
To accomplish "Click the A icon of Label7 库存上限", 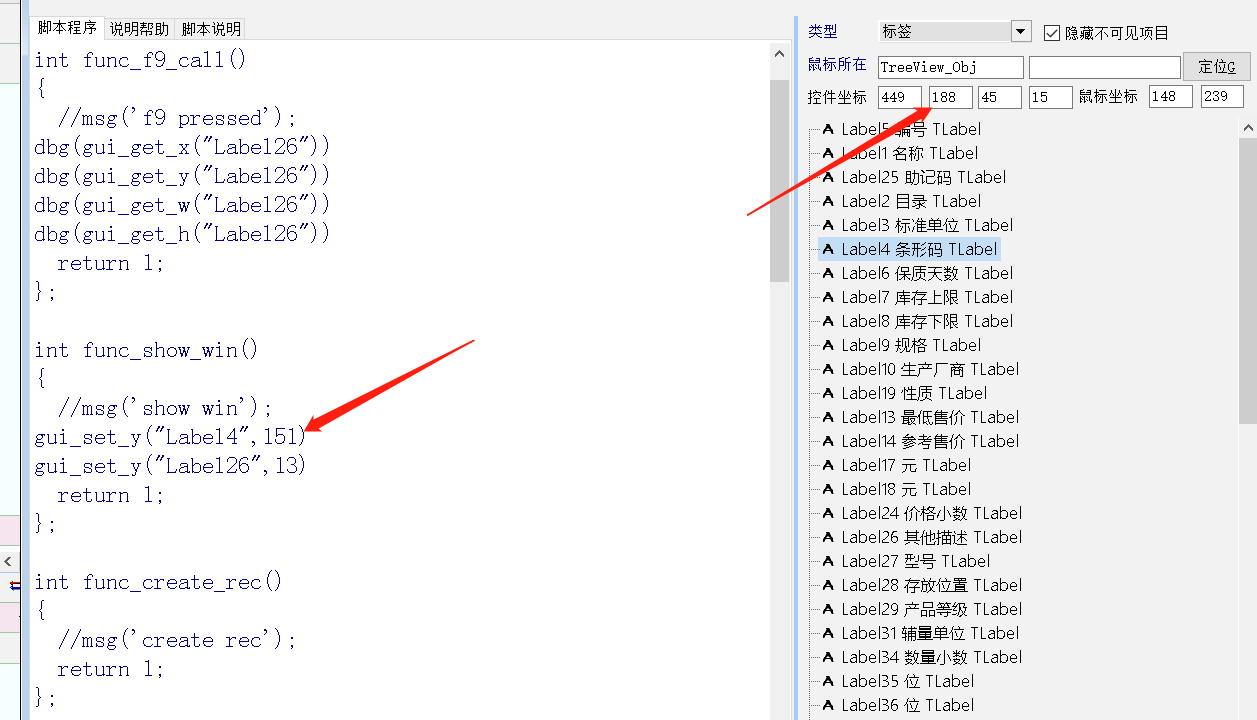I will pos(828,297).
